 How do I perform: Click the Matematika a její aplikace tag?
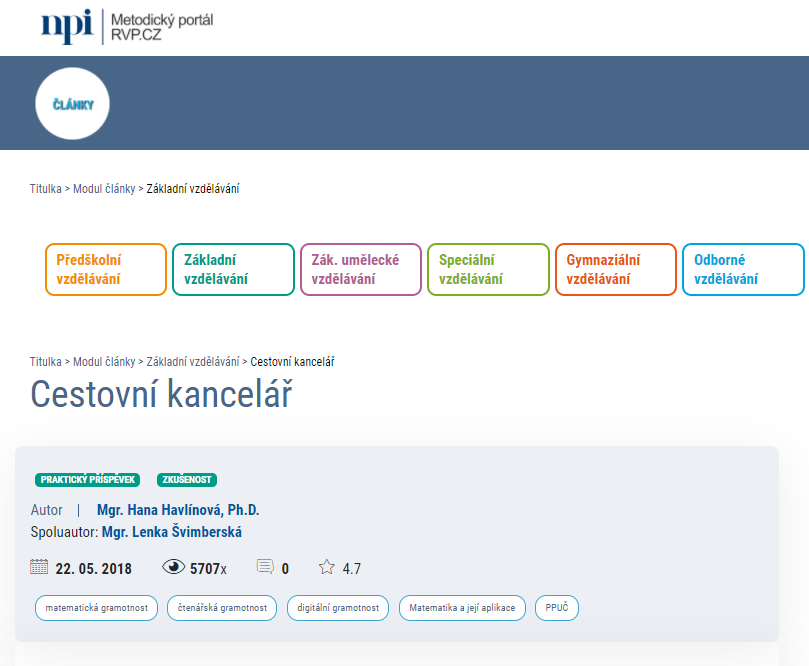(462, 608)
